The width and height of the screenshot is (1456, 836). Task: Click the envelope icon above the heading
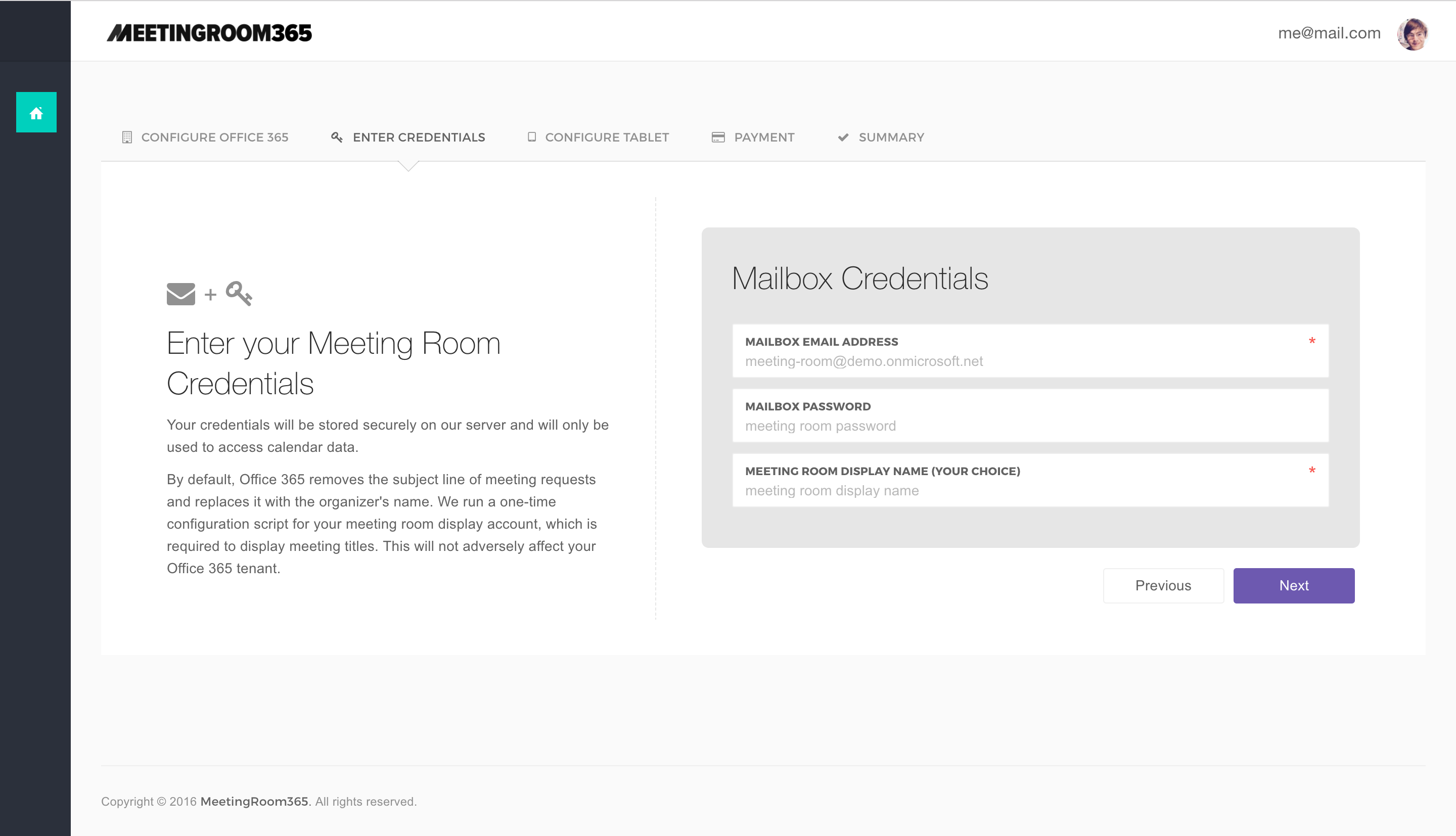181,294
